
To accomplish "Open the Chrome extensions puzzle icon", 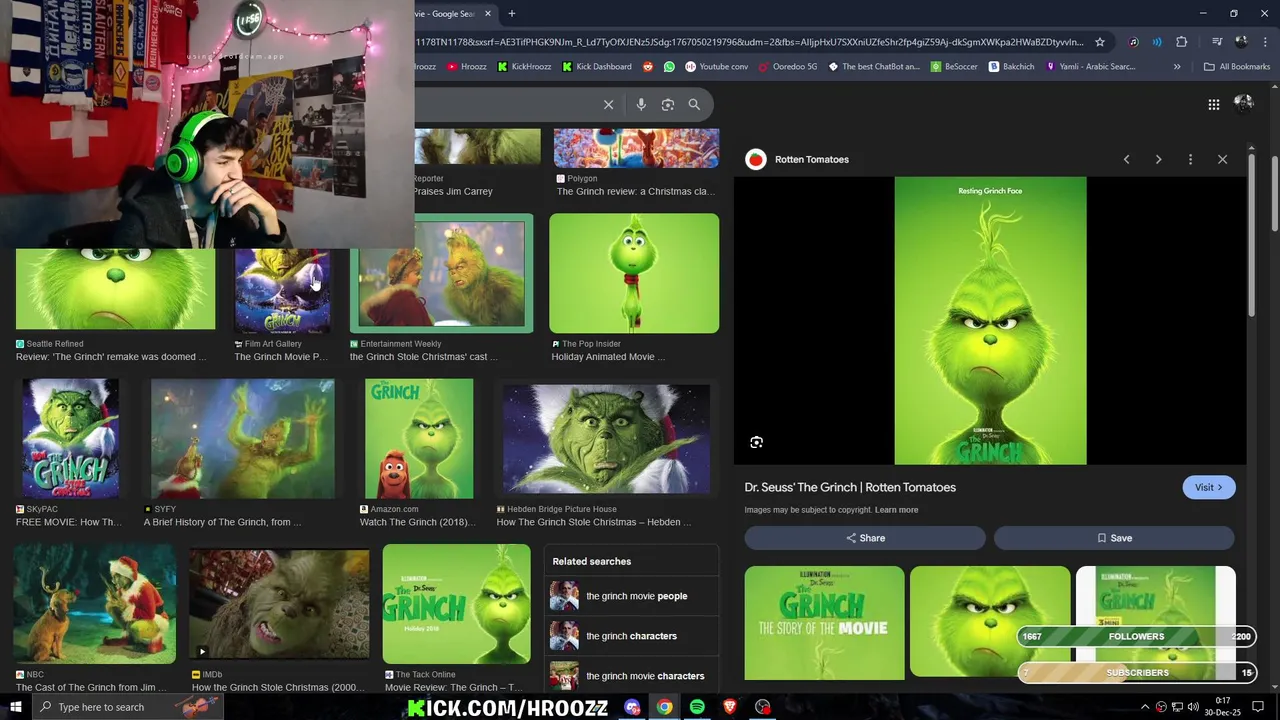I will [x=1182, y=42].
